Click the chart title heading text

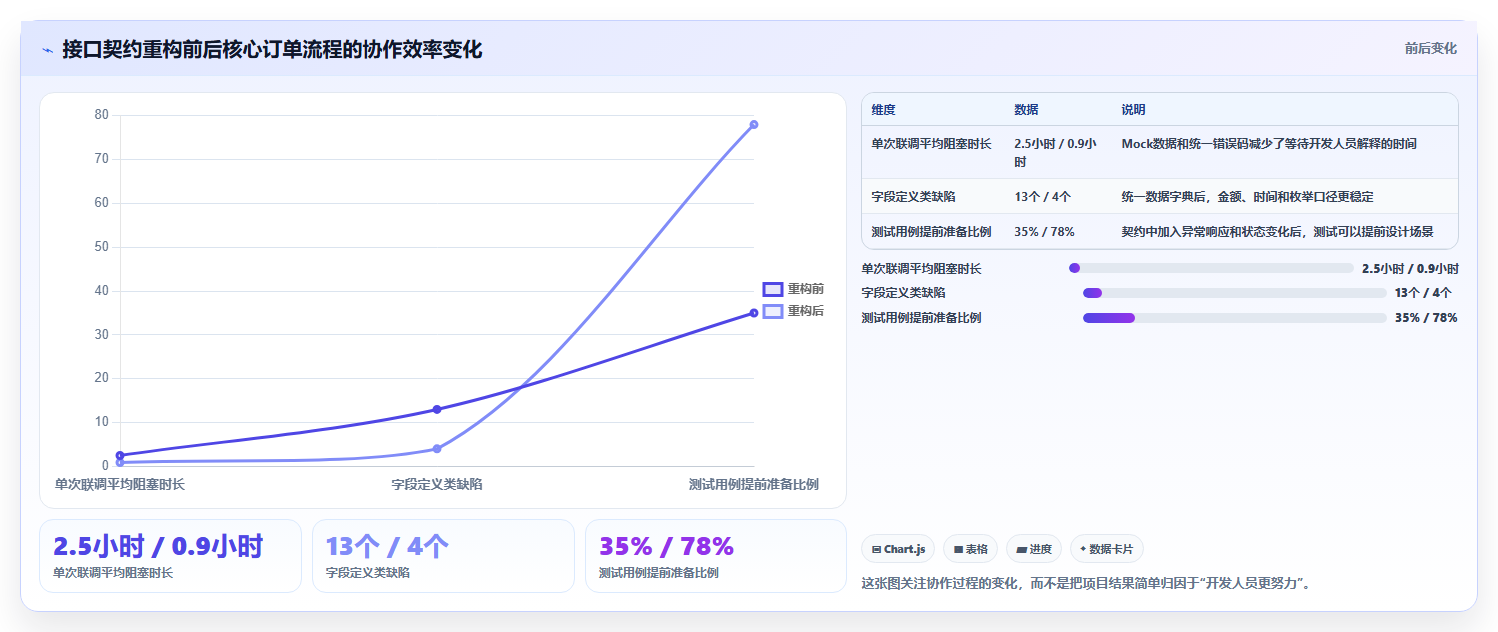click(x=272, y=50)
